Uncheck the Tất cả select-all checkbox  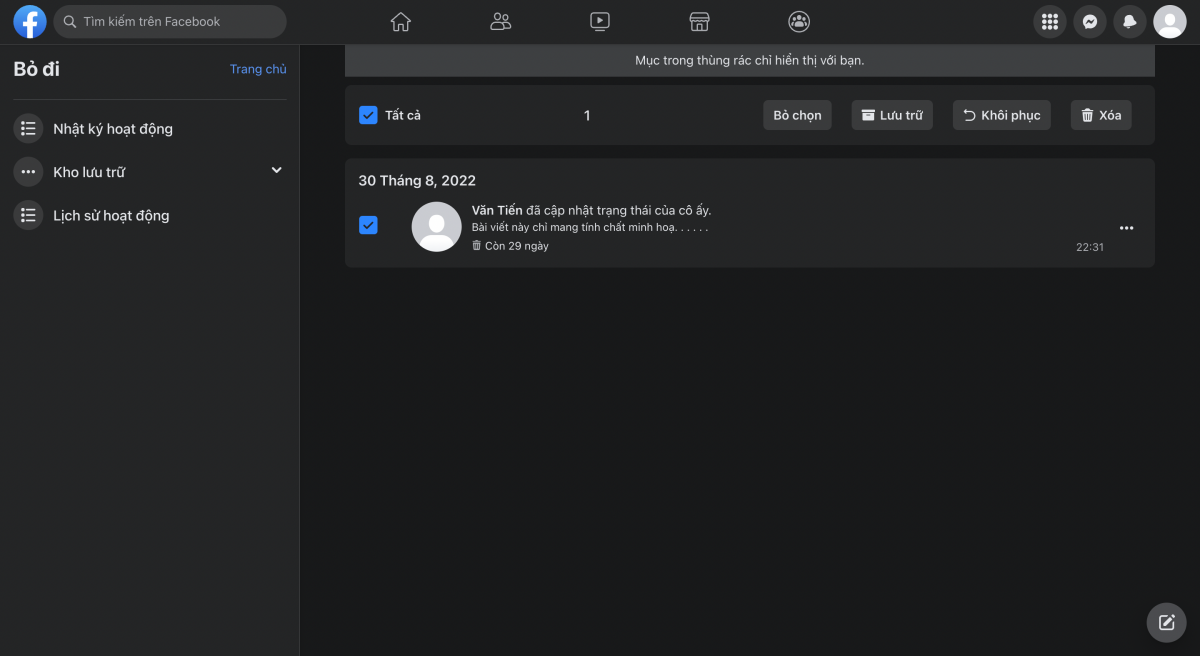pos(368,115)
